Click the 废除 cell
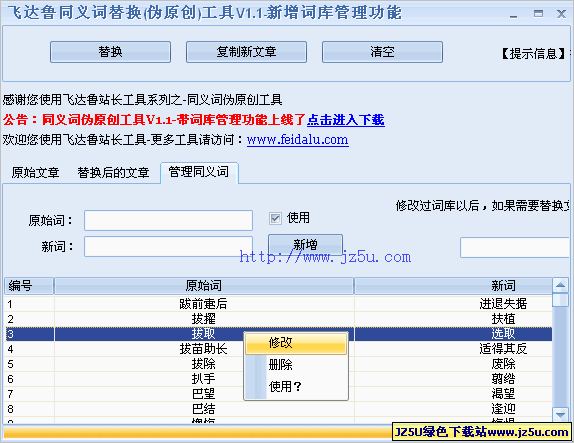Image resolution: width=574 pixels, height=443 pixels. [453, 364]
